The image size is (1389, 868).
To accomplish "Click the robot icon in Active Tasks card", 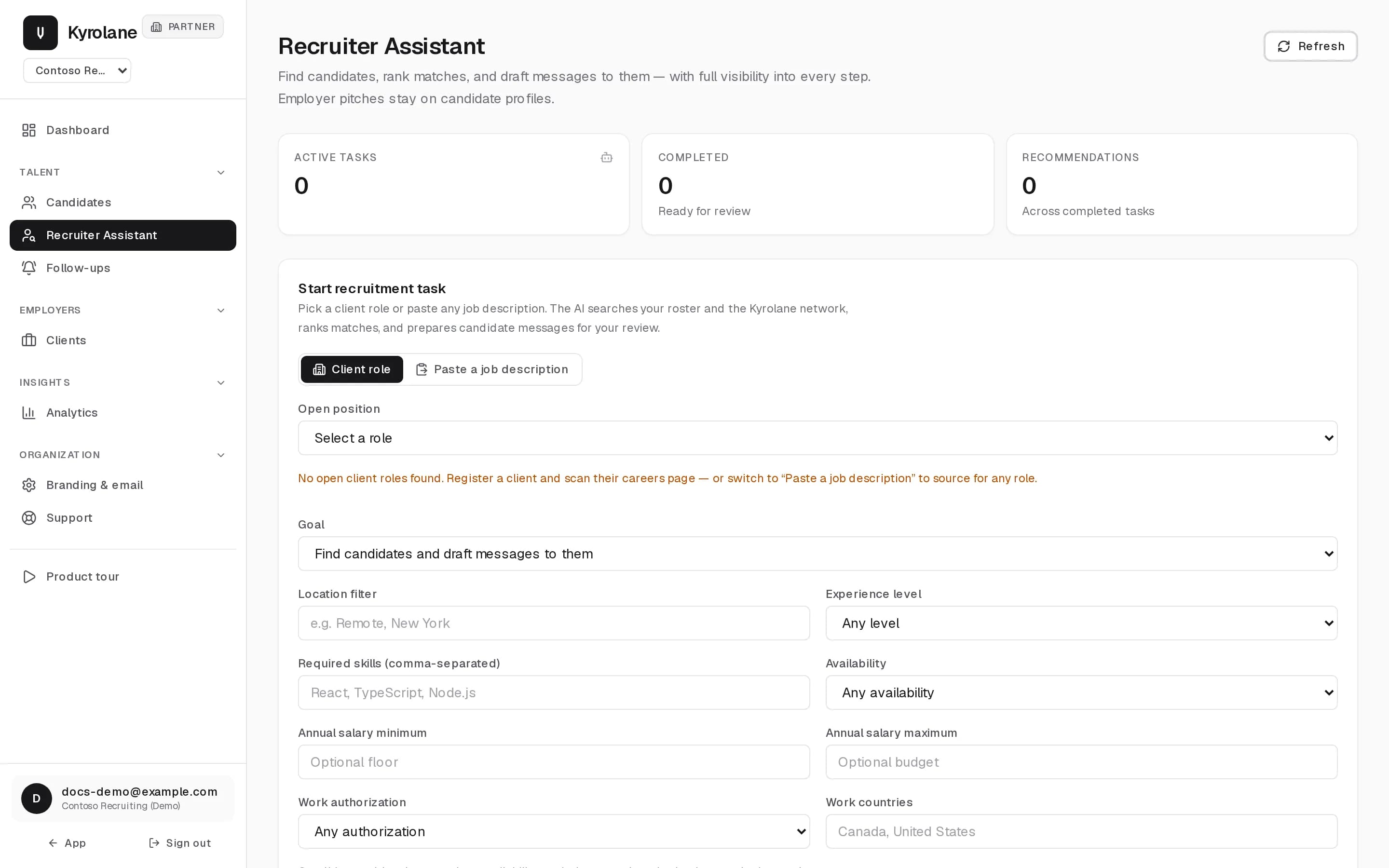I will pos(606,157).
